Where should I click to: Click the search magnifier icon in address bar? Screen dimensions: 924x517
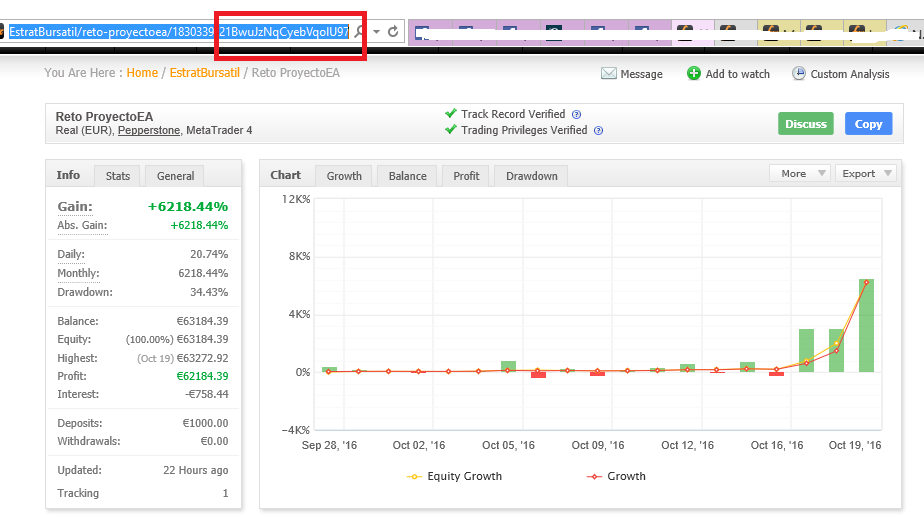(x=360, y=32)
